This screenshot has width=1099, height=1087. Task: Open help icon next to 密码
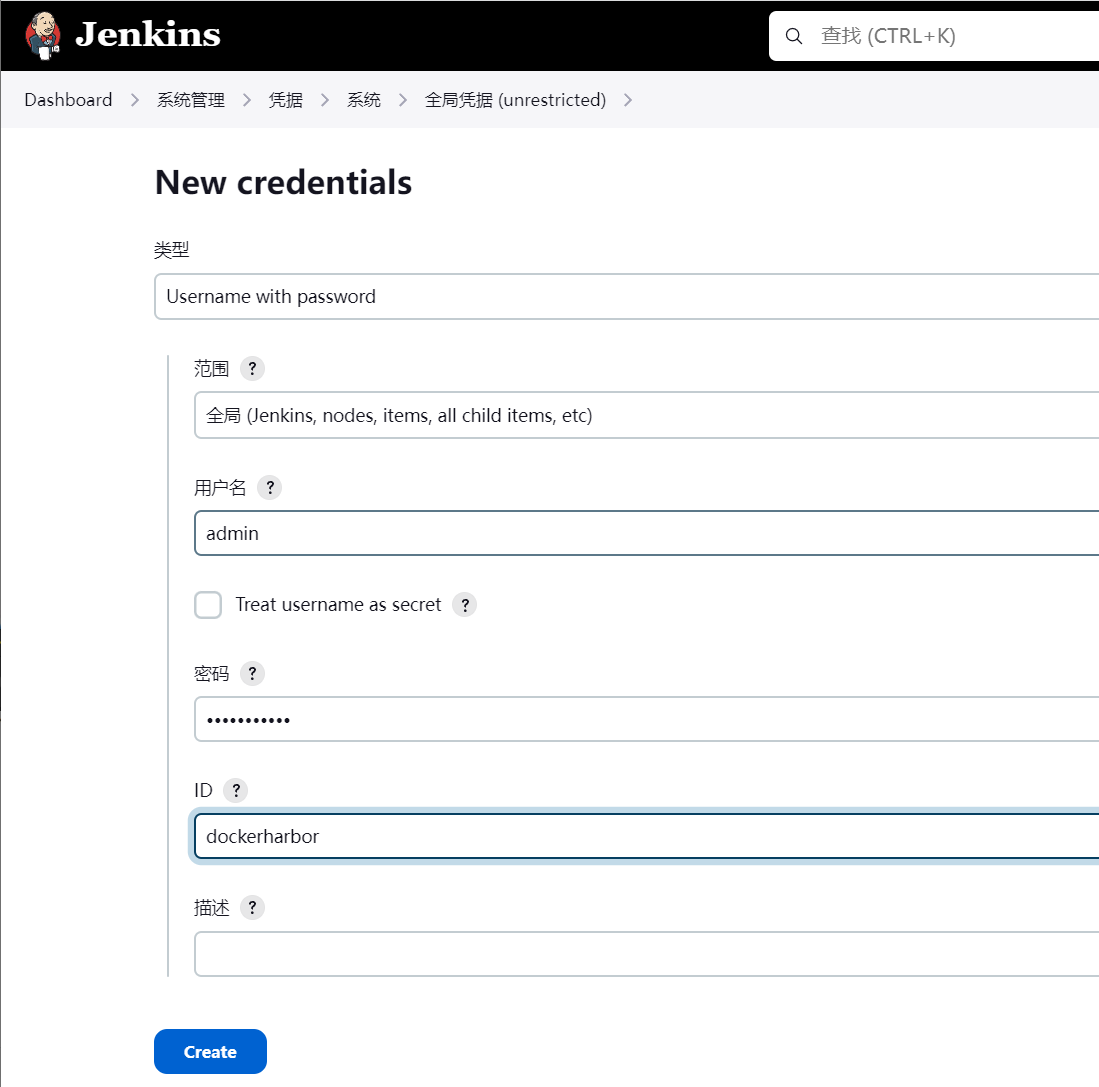tap(252, 673)
